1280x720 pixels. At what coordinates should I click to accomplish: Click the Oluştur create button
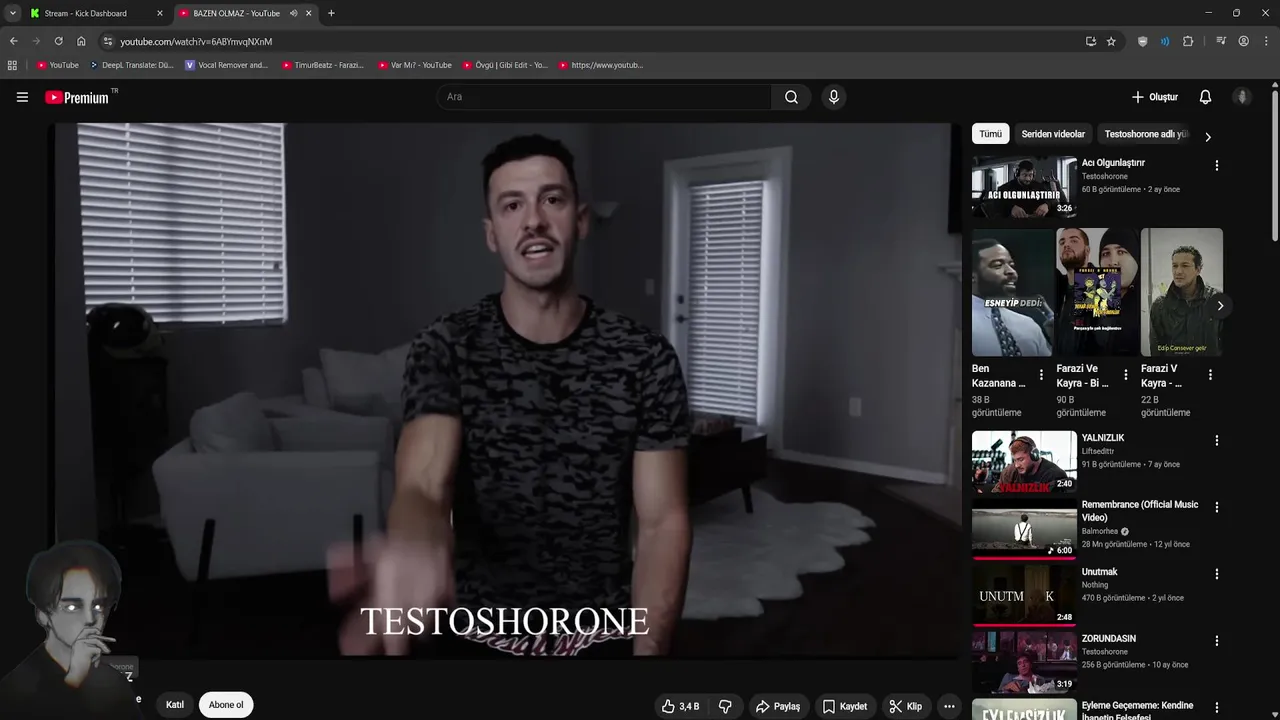(1155, 97)
